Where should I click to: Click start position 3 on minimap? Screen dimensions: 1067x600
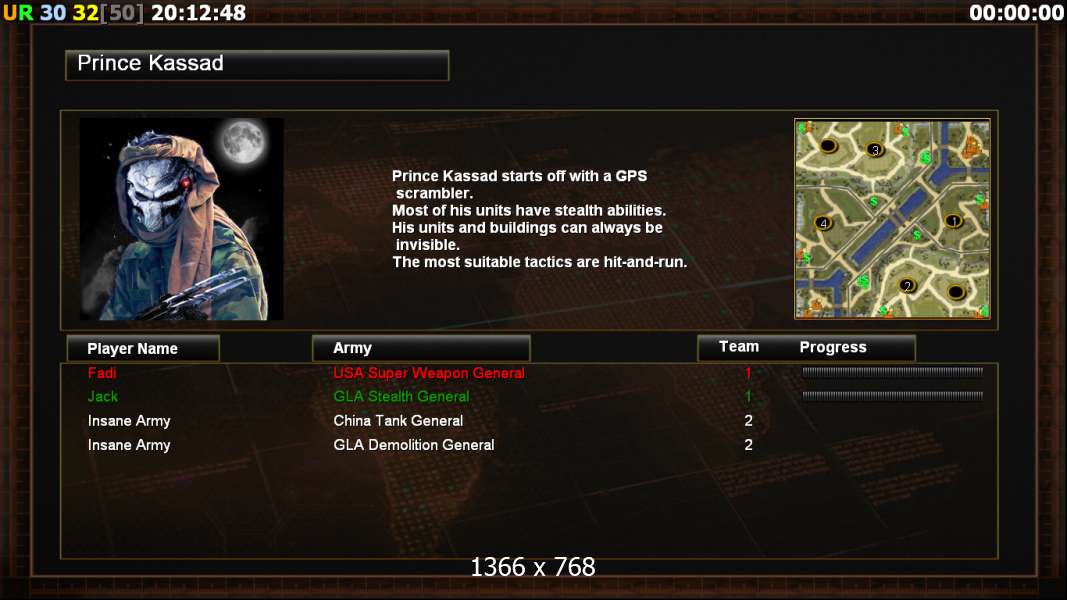tap(875, 150)
